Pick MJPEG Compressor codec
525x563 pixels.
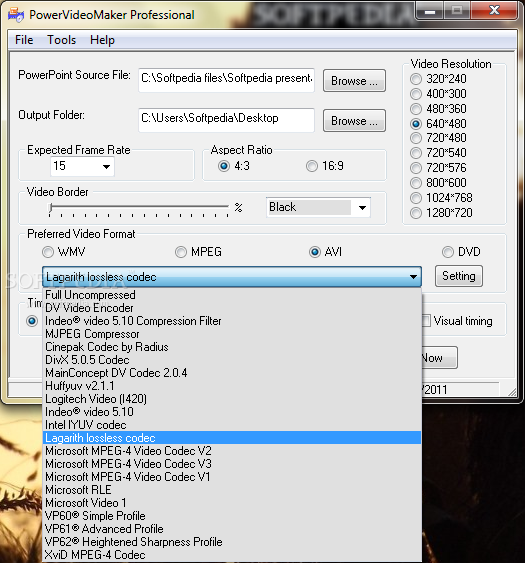[x=232, y=334]
